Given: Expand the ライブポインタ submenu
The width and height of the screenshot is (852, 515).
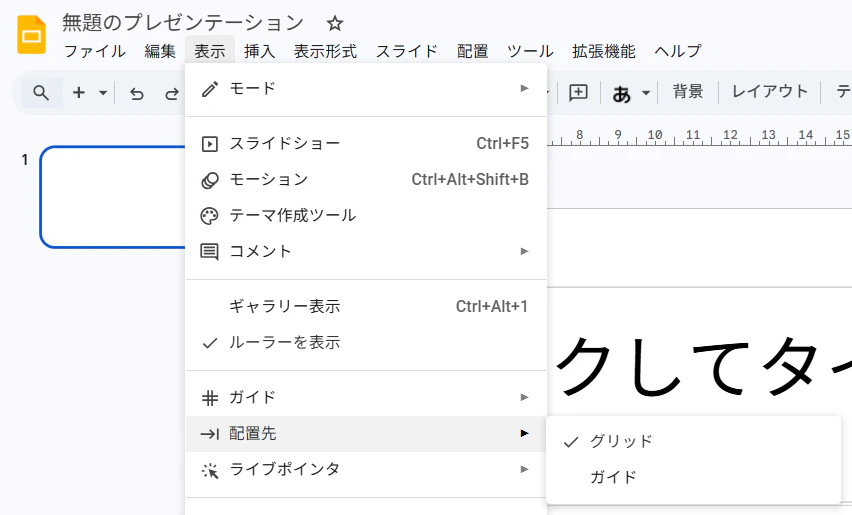Looking at the screenshot, I should click(366, 469).
